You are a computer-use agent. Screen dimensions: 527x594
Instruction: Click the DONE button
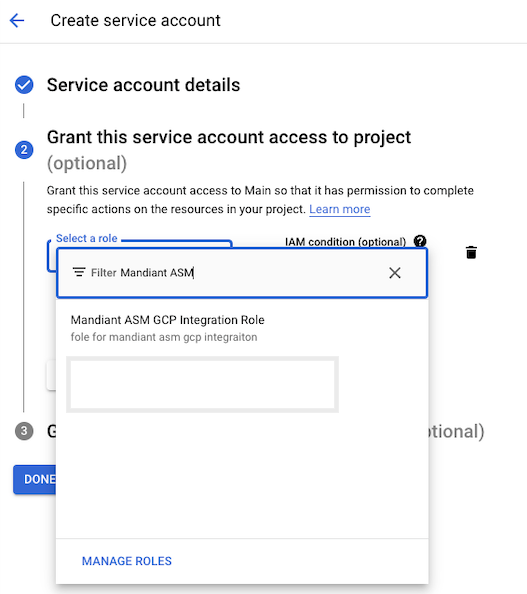pos(35,479)
